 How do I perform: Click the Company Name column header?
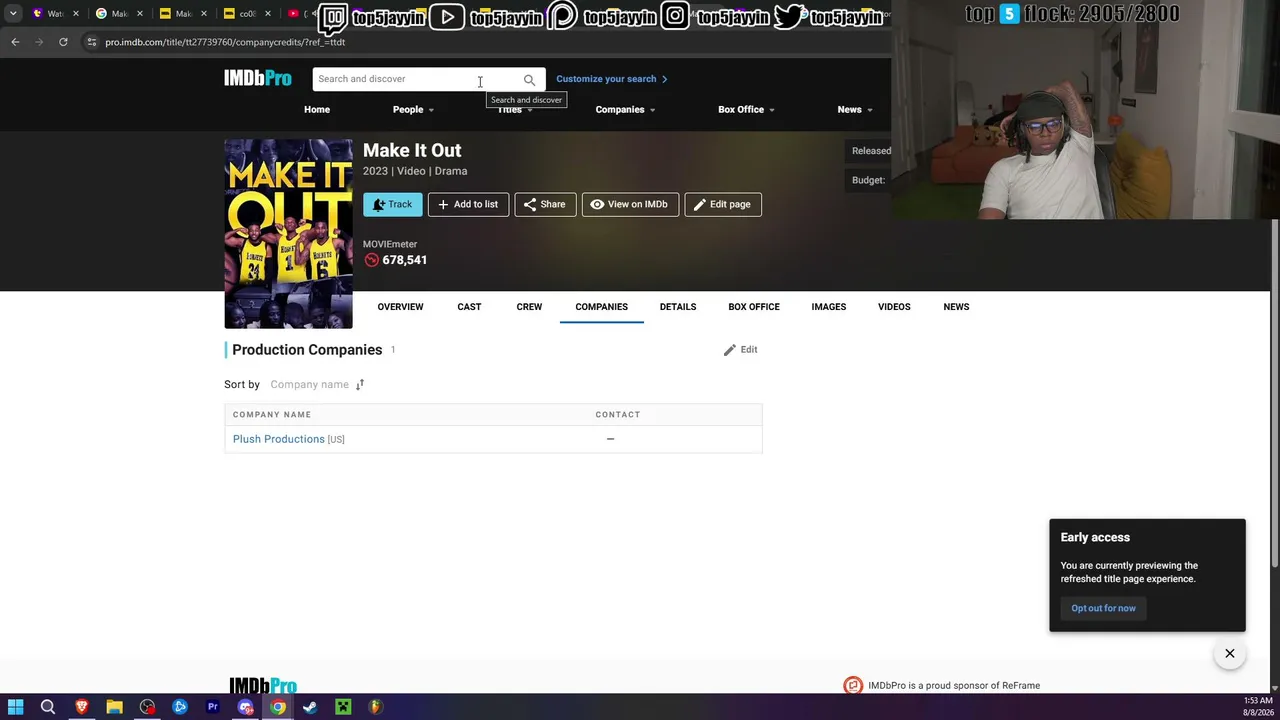(x=272, y=414)
